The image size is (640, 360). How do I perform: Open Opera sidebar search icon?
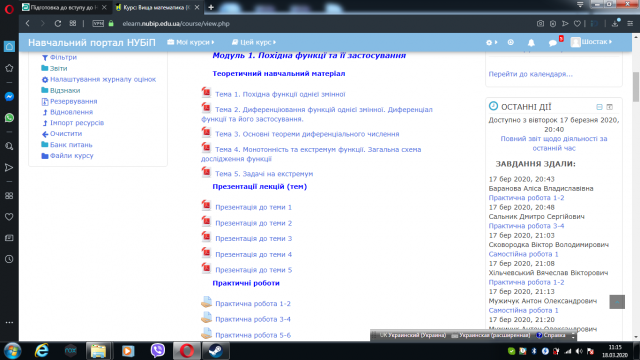tap(9, 146)
